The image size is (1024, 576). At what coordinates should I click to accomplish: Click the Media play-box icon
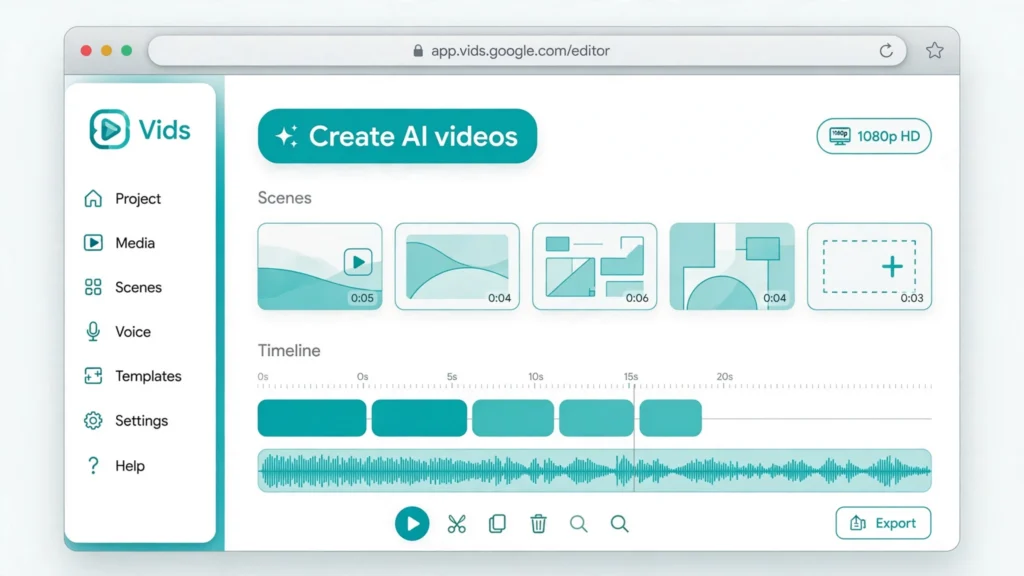coord(93,243)
